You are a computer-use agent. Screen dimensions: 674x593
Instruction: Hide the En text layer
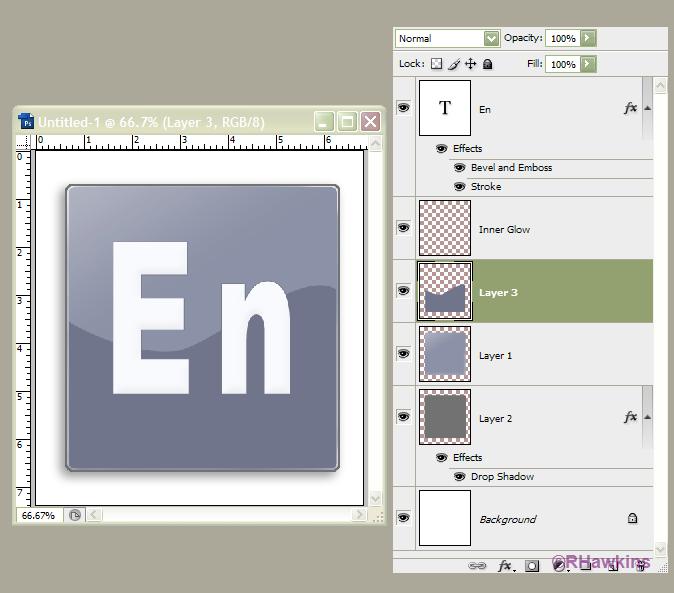coord(404,108)
